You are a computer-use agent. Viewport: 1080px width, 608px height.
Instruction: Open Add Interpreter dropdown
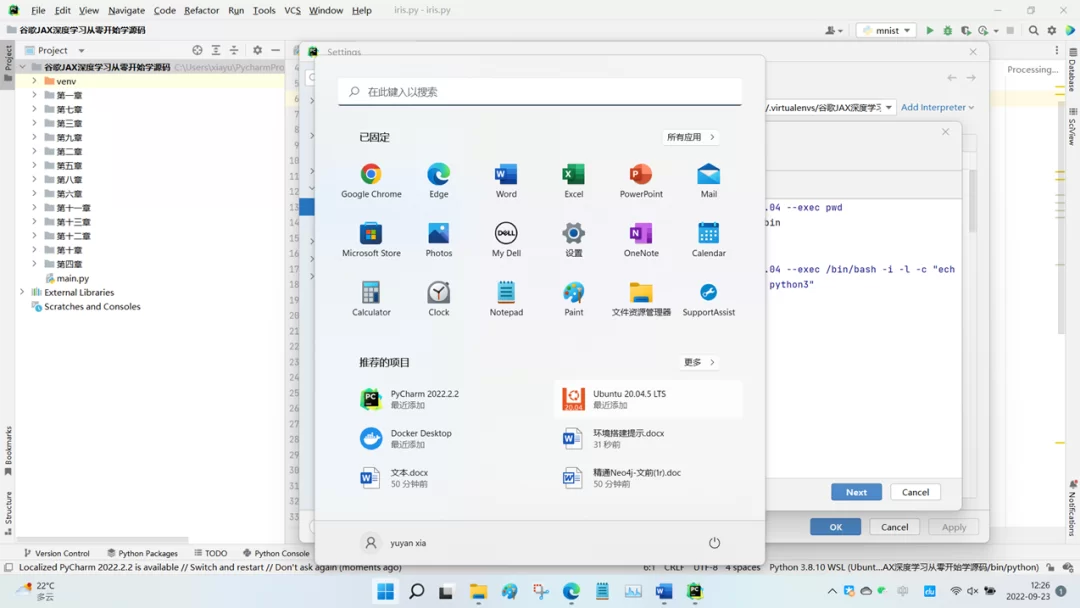click(x=937, y=107)
